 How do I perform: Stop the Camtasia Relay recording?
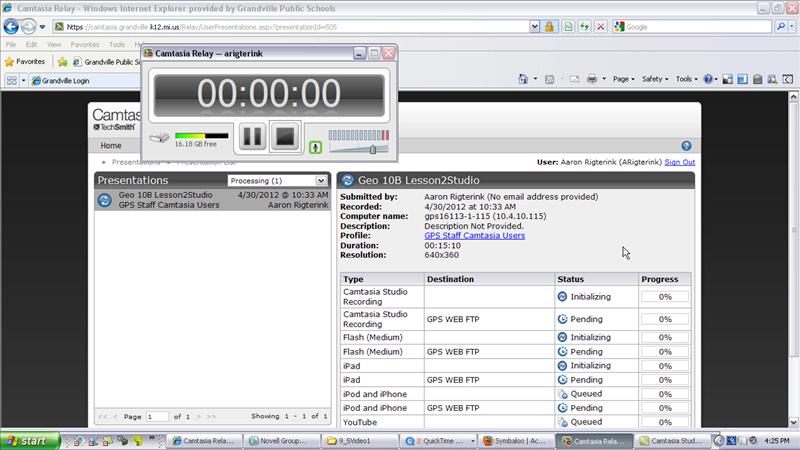(285, 137)
